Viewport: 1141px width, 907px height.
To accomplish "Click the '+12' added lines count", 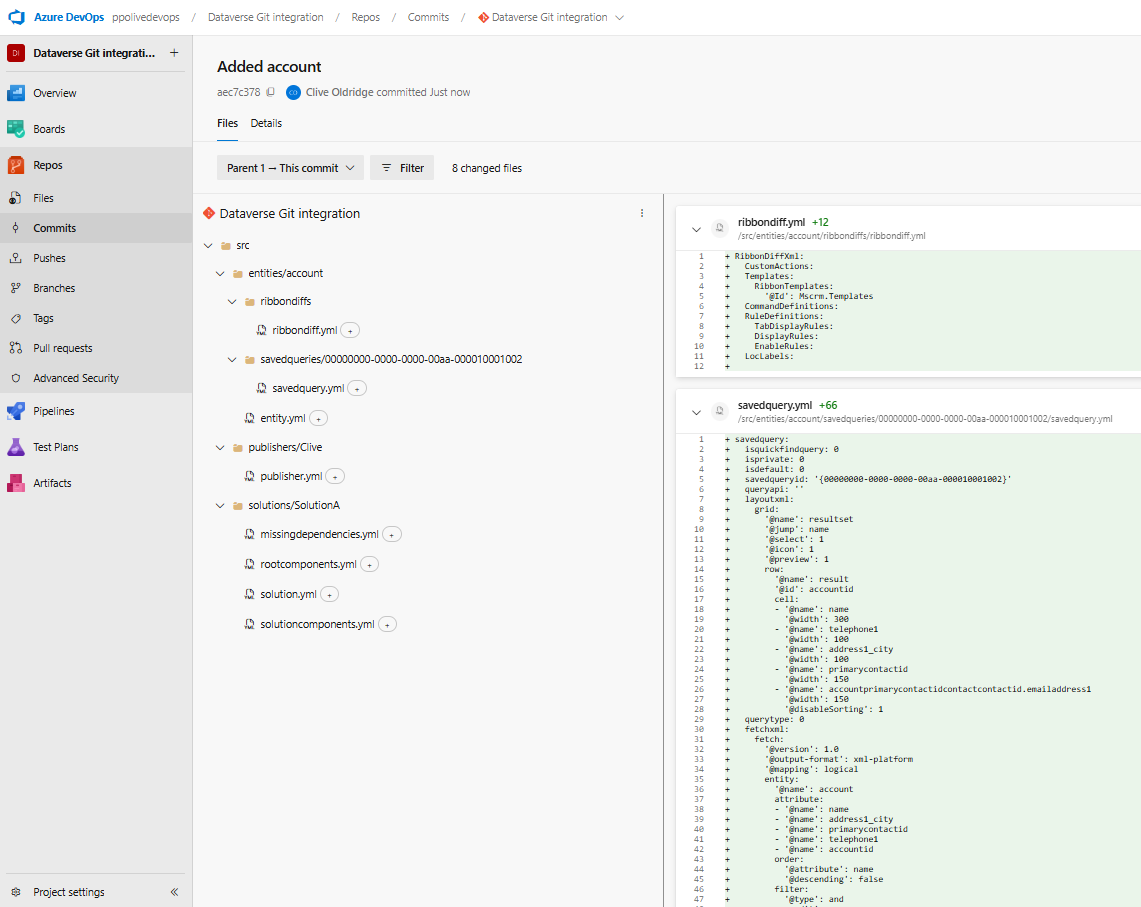I will (820, 222).
